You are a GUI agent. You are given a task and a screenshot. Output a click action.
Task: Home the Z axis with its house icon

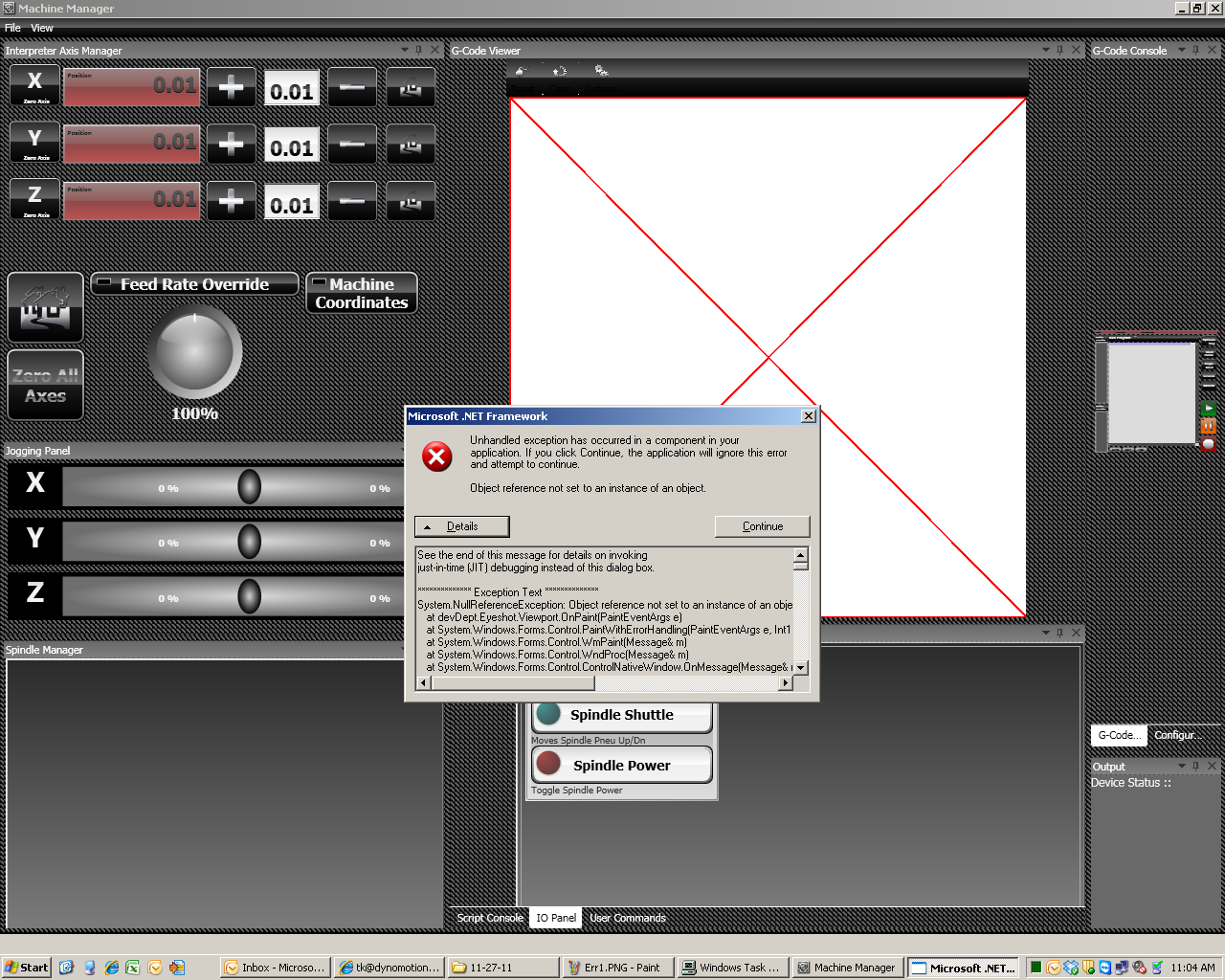click(411, 202)
